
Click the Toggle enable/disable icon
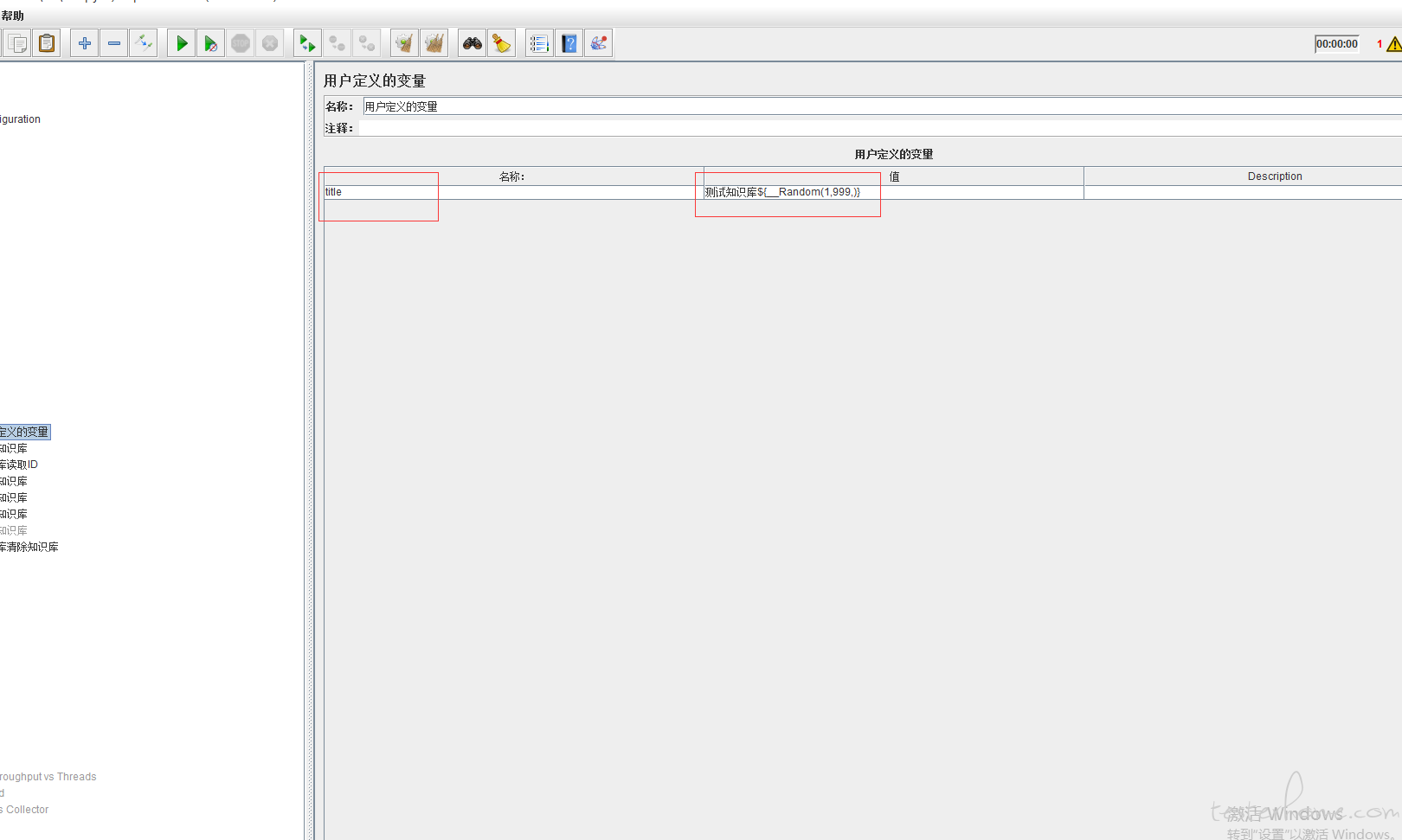click(x=144, y=43)
